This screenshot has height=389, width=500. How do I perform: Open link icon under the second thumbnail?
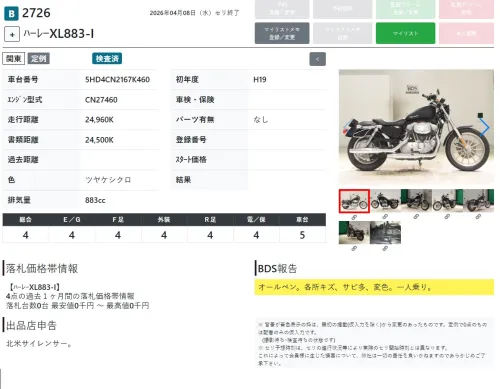tap(385, 217)
